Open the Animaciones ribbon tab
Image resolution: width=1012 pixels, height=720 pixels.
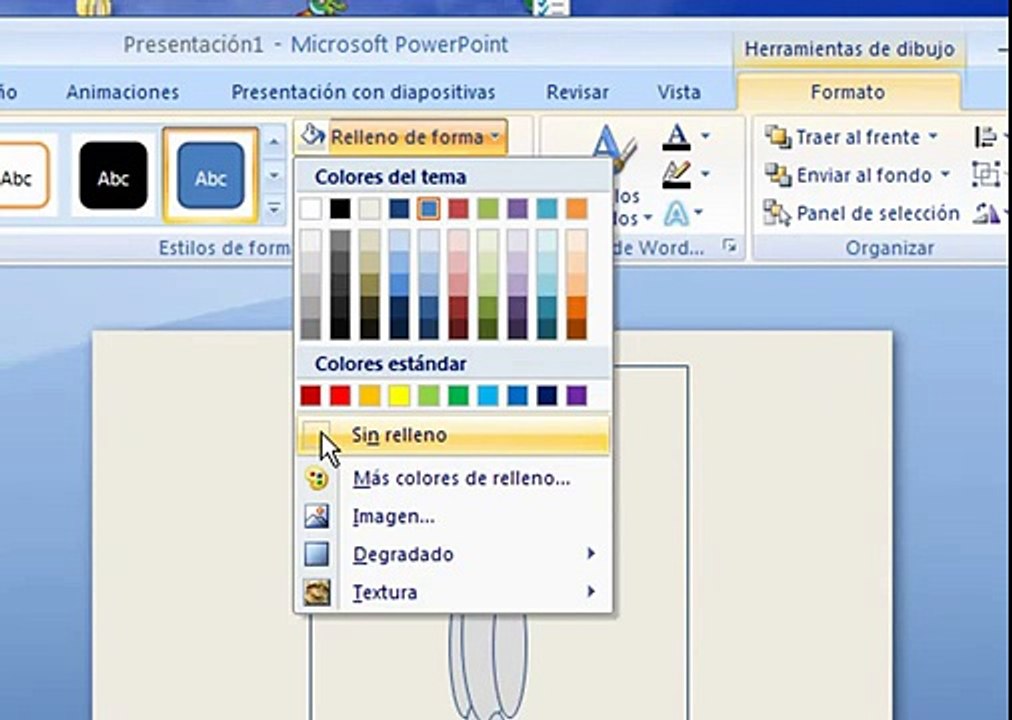pyautogui.click(x=123, y=92)
